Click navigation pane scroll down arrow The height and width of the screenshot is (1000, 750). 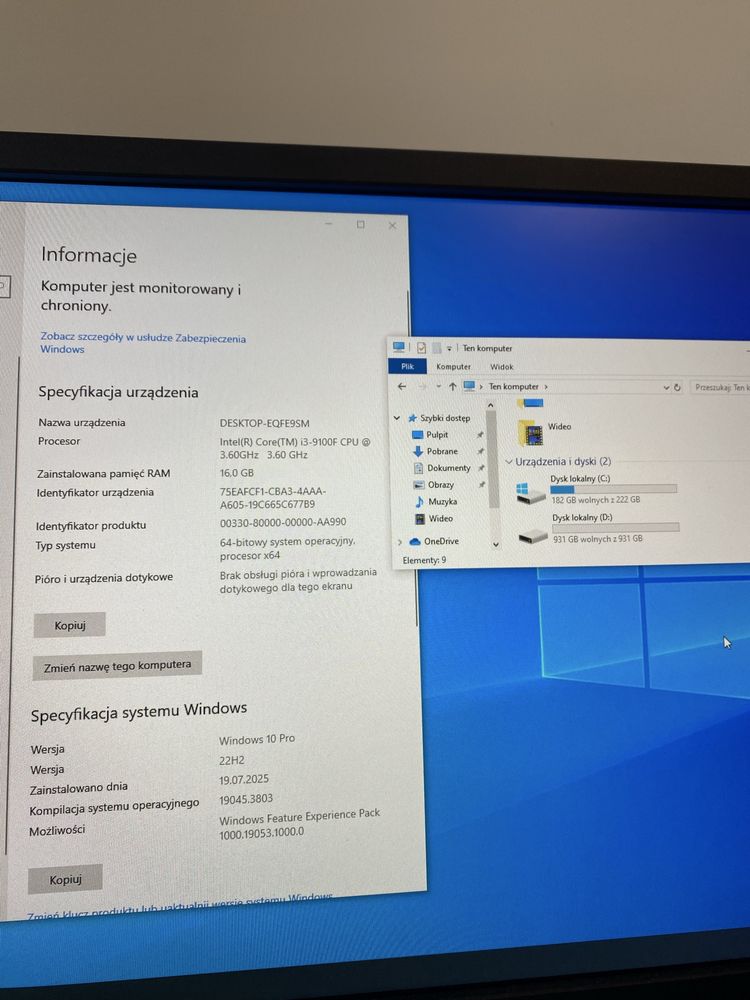(496, 545)
